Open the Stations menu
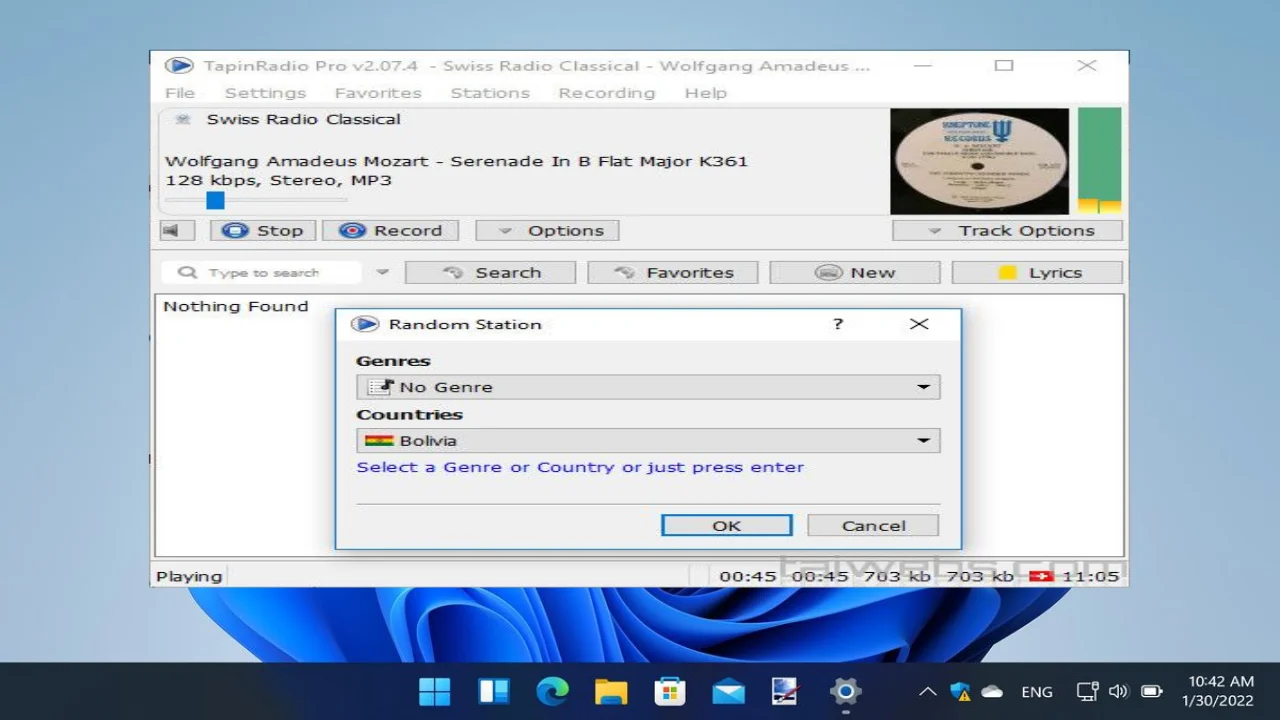This screenshot has width=1280, height=720. tap(490, 93)
